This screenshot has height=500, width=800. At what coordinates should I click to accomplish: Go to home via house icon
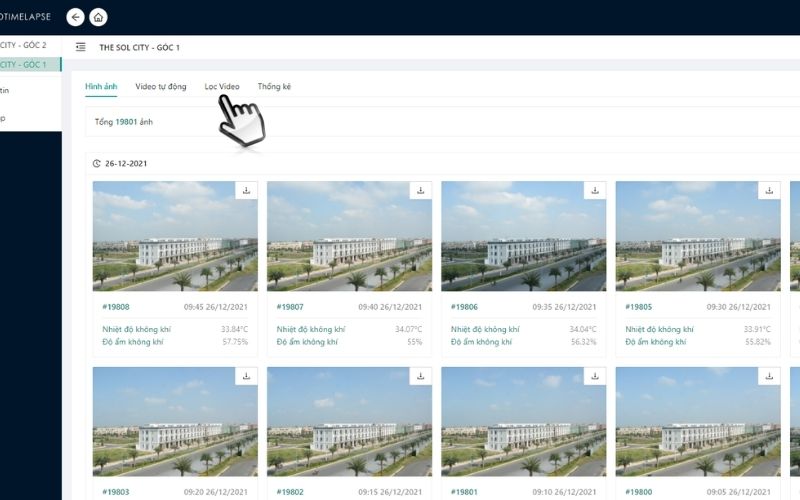point(98,17)
